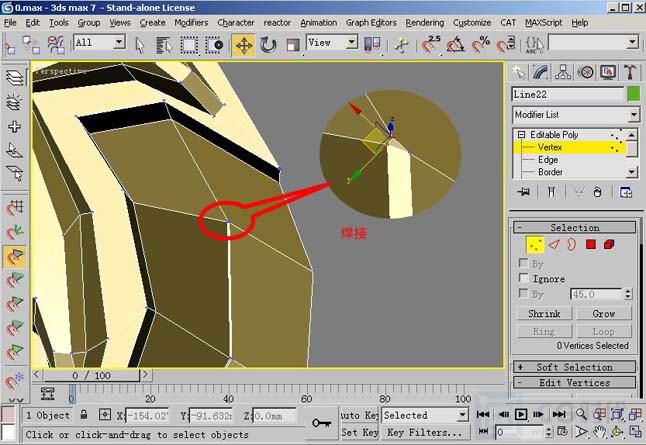Viewport: 646px width, 445px height.
Task: Click the Loop button
Action: point(604,331)
